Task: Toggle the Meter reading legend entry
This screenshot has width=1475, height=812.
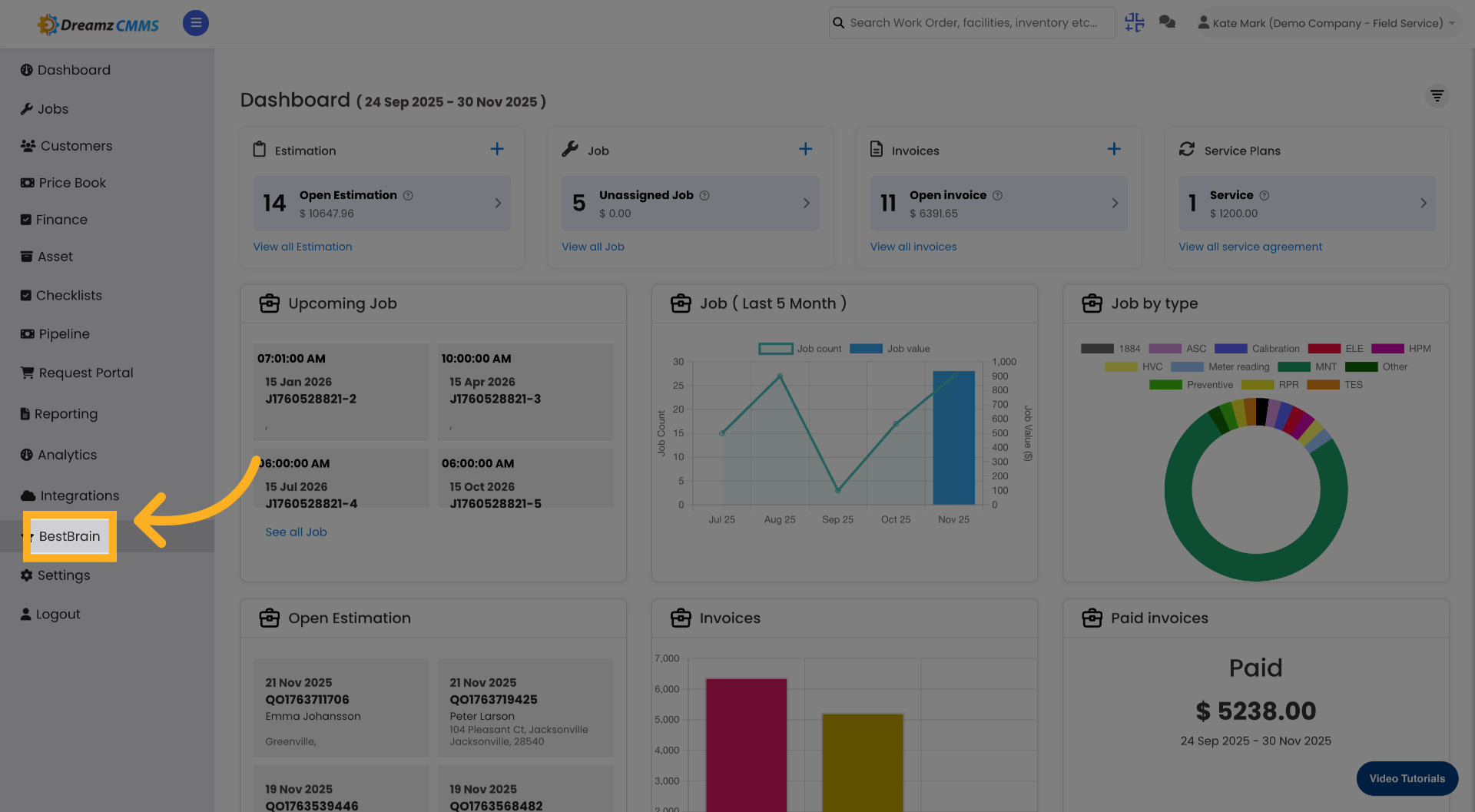Action: [x=1220, y=367]
